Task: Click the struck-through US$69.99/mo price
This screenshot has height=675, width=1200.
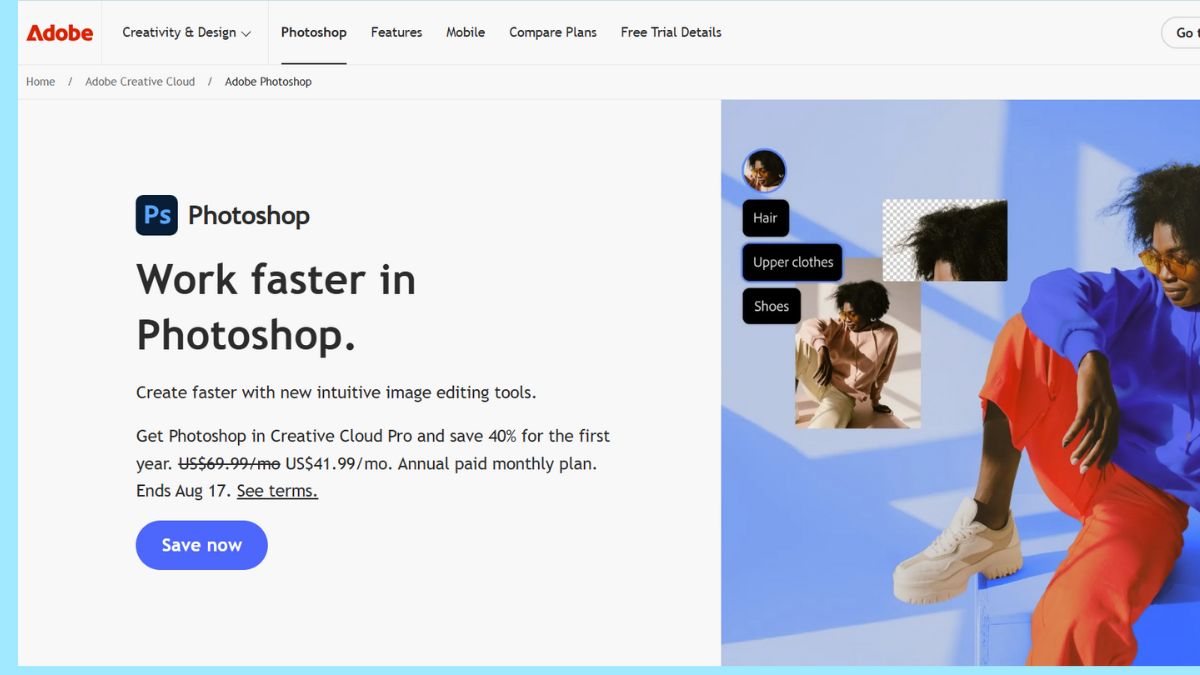Action: pos(229,464)
